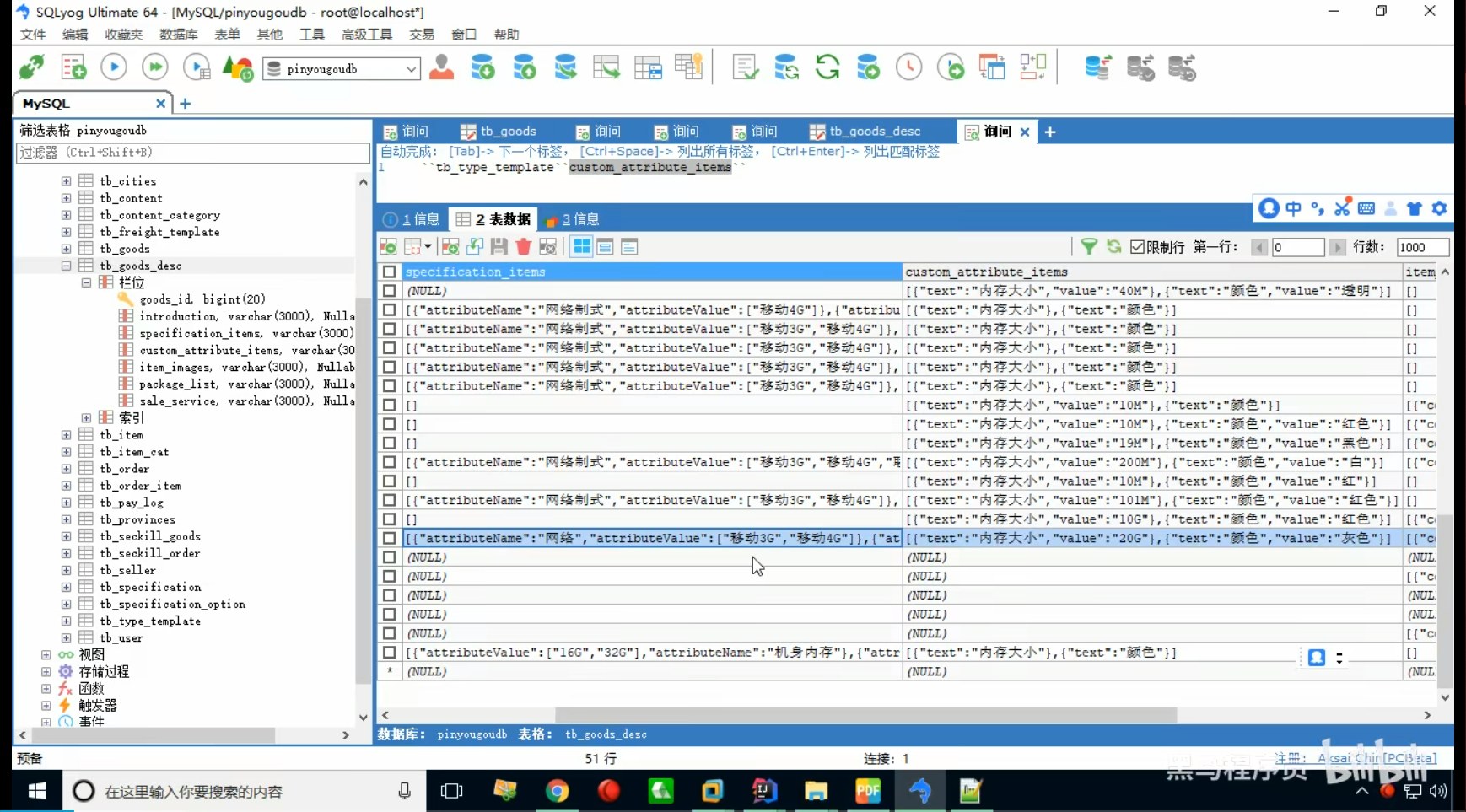Image resolution: width=1466 pixels, height=812 pixels.
Task: Toggle the 限制行 limit rows checkbox
Action: click(x=1137, y=247)
